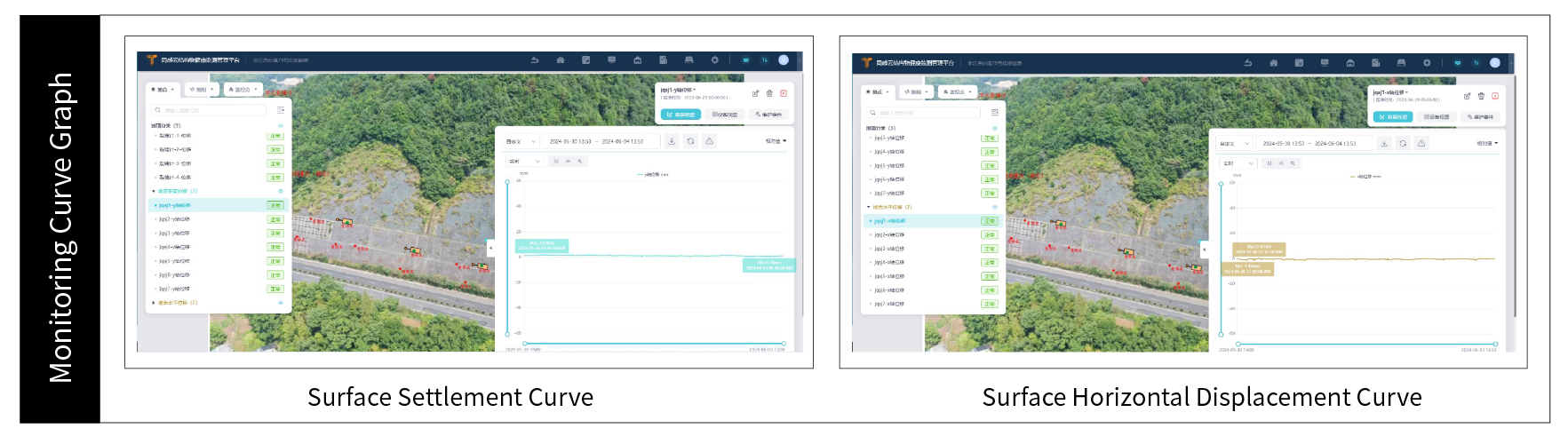
Task: Click edit pencil icon on the jqsj1-y轴位移 card
Action: pos(756,93)
